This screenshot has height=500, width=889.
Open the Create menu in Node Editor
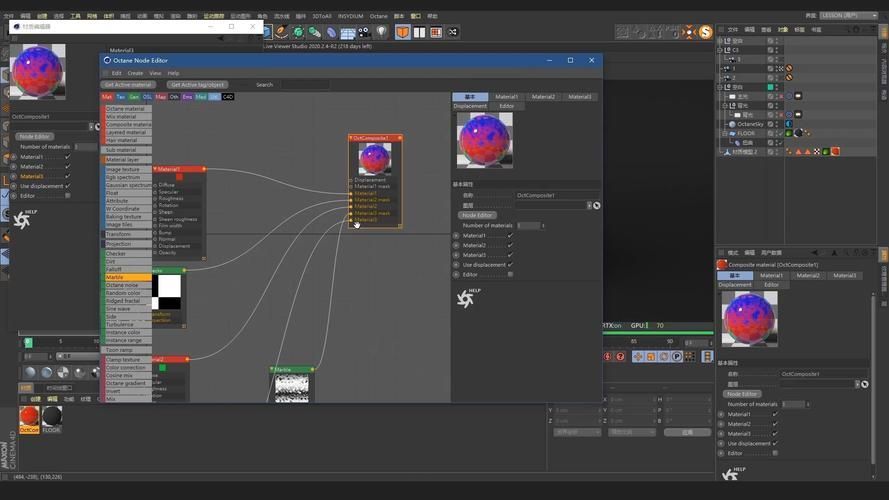tap(135, 73)
